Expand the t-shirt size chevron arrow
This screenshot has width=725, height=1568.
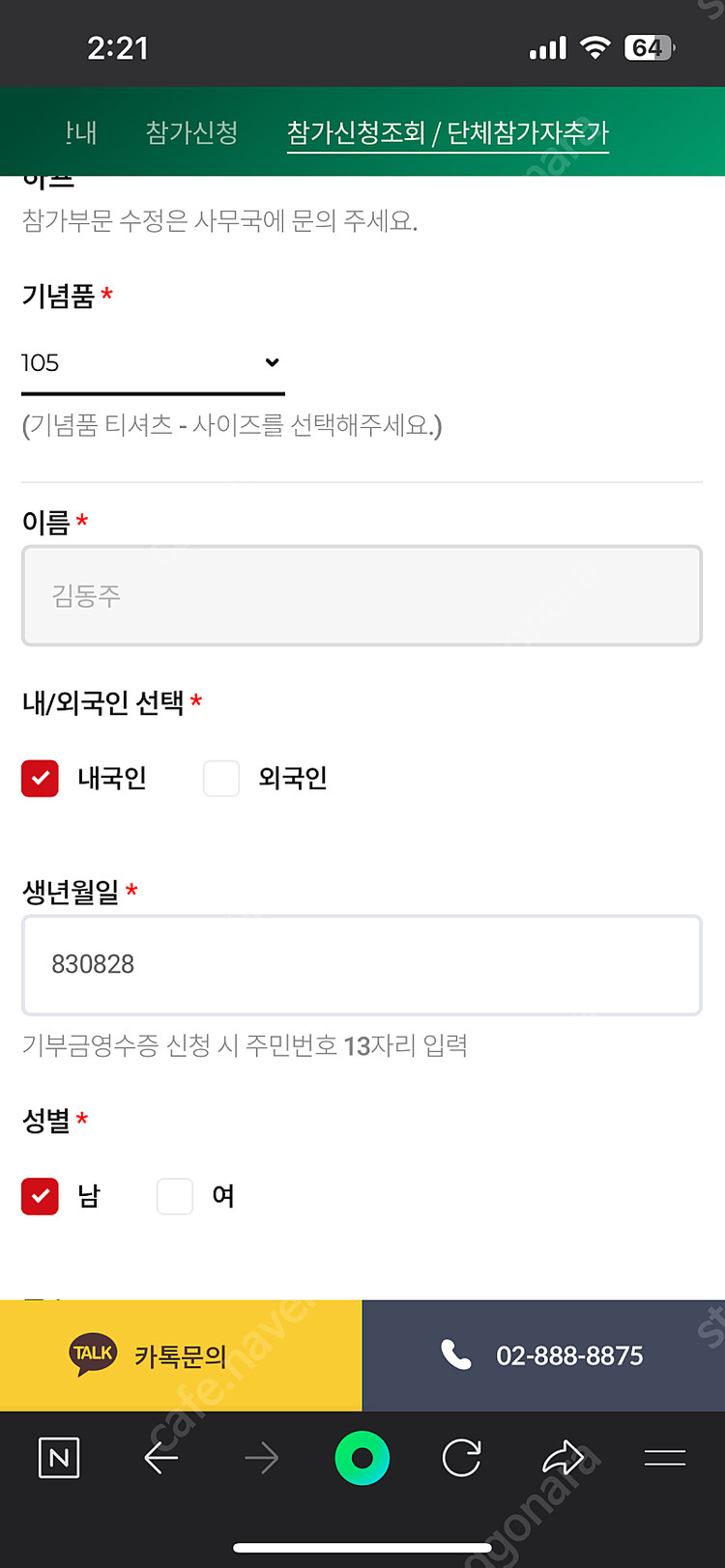(272, 362)
